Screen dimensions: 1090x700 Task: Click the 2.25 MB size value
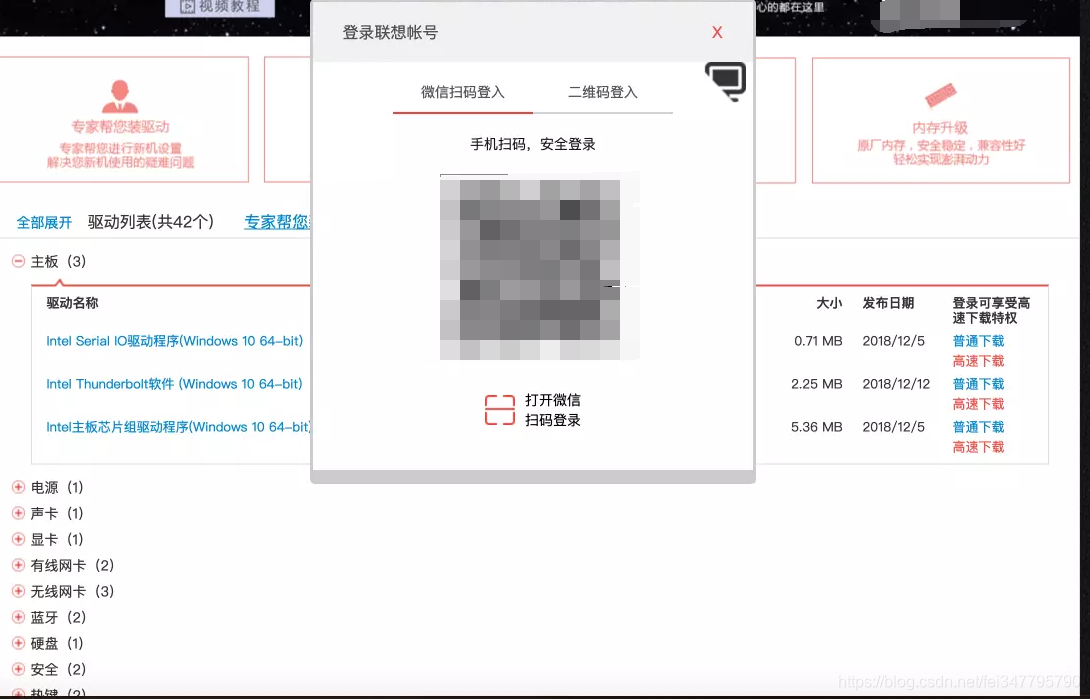817,384
